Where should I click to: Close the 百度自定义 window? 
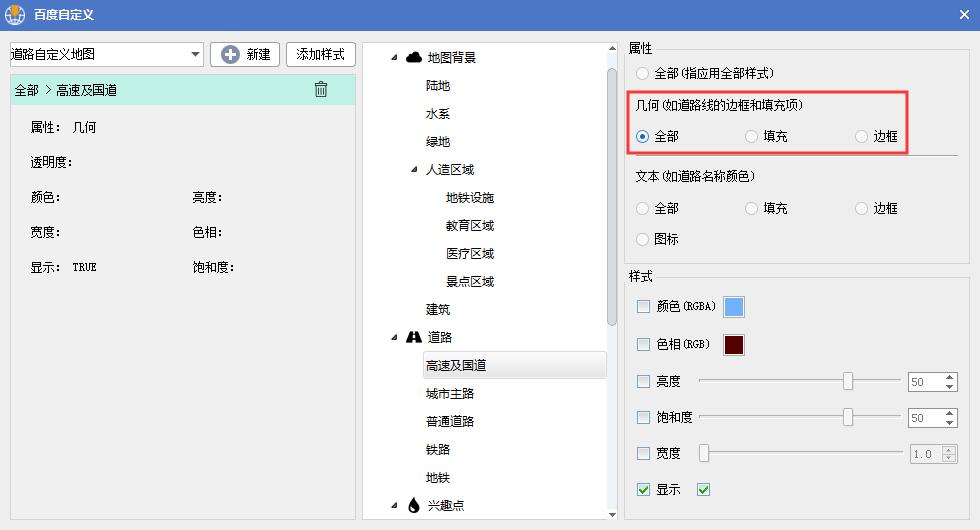[x=964, y=14]
